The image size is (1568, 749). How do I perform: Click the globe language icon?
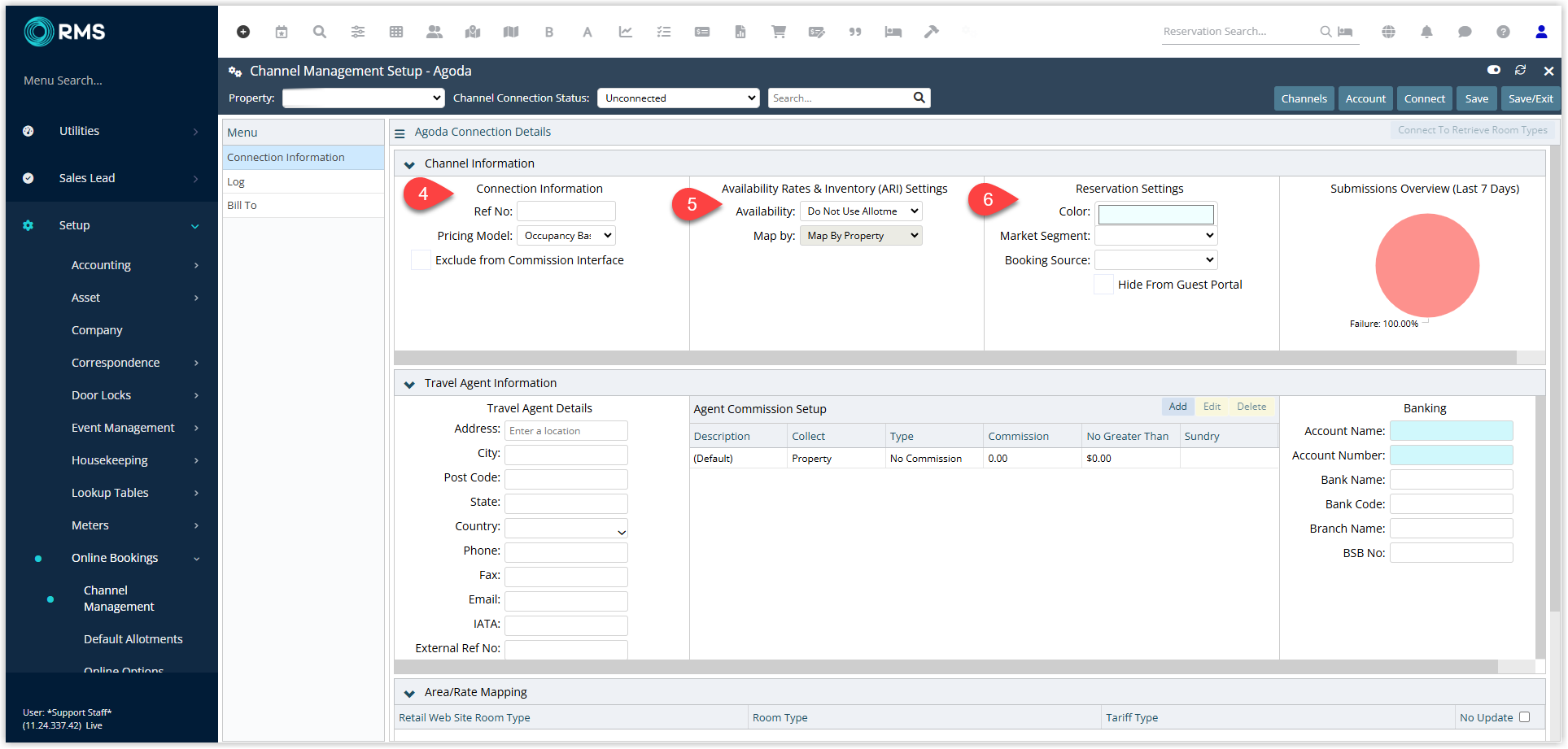click(1388, 32)
